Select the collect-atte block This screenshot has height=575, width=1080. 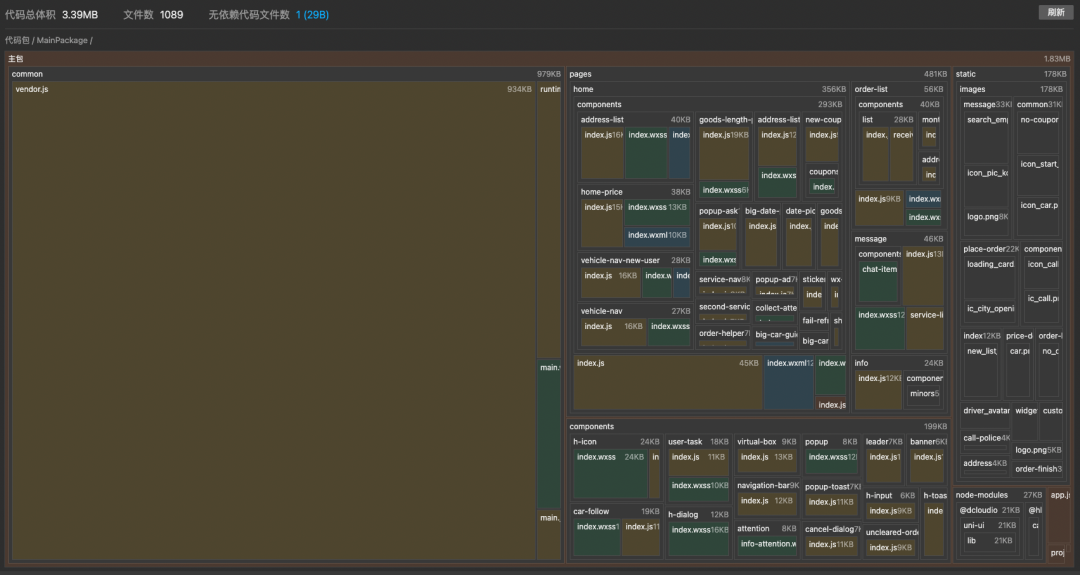point(776,312)
